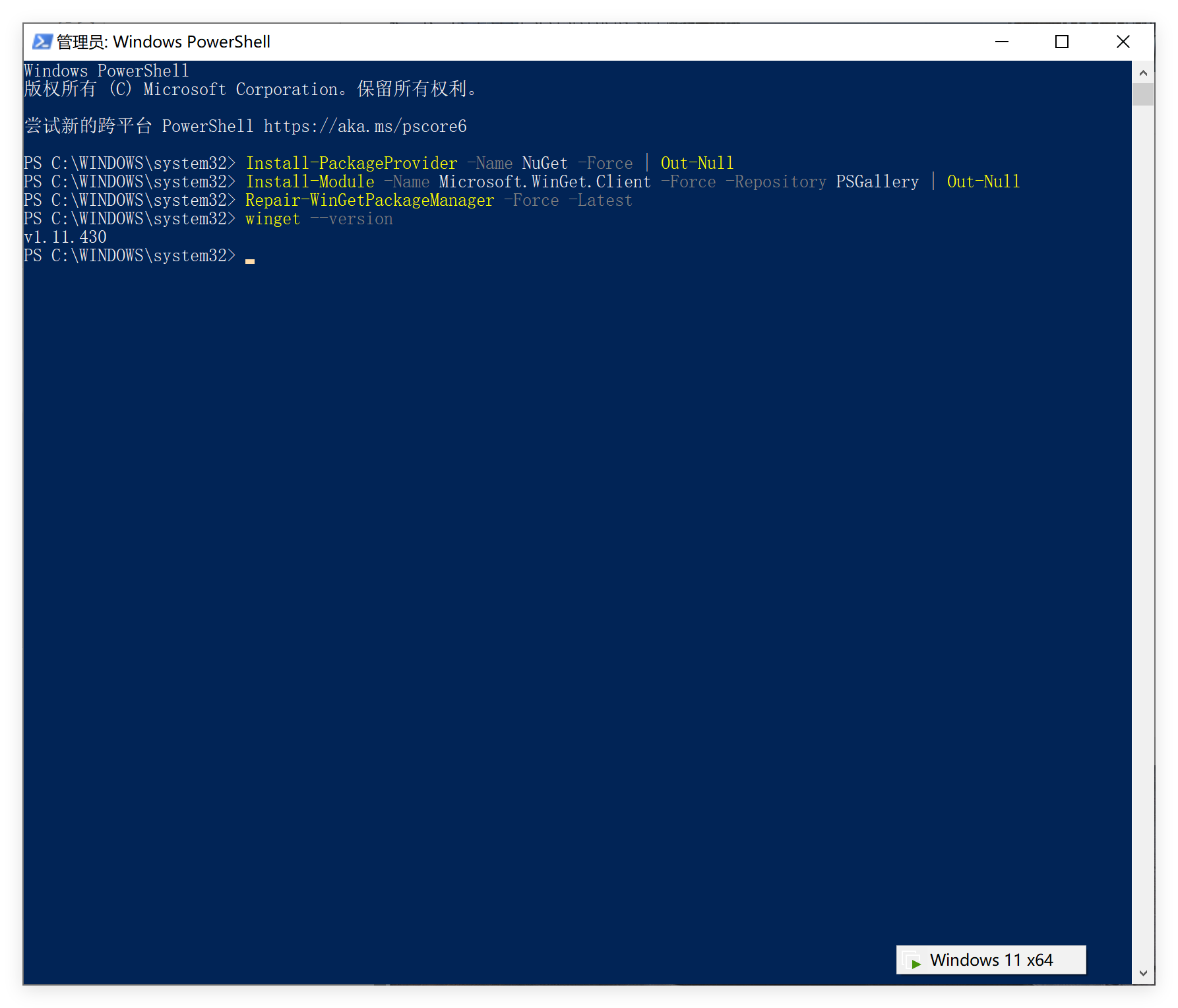Click the Install-Module command text
Screen dimensions: 1178x1008
pyautogui.click(x=309, y=181)
